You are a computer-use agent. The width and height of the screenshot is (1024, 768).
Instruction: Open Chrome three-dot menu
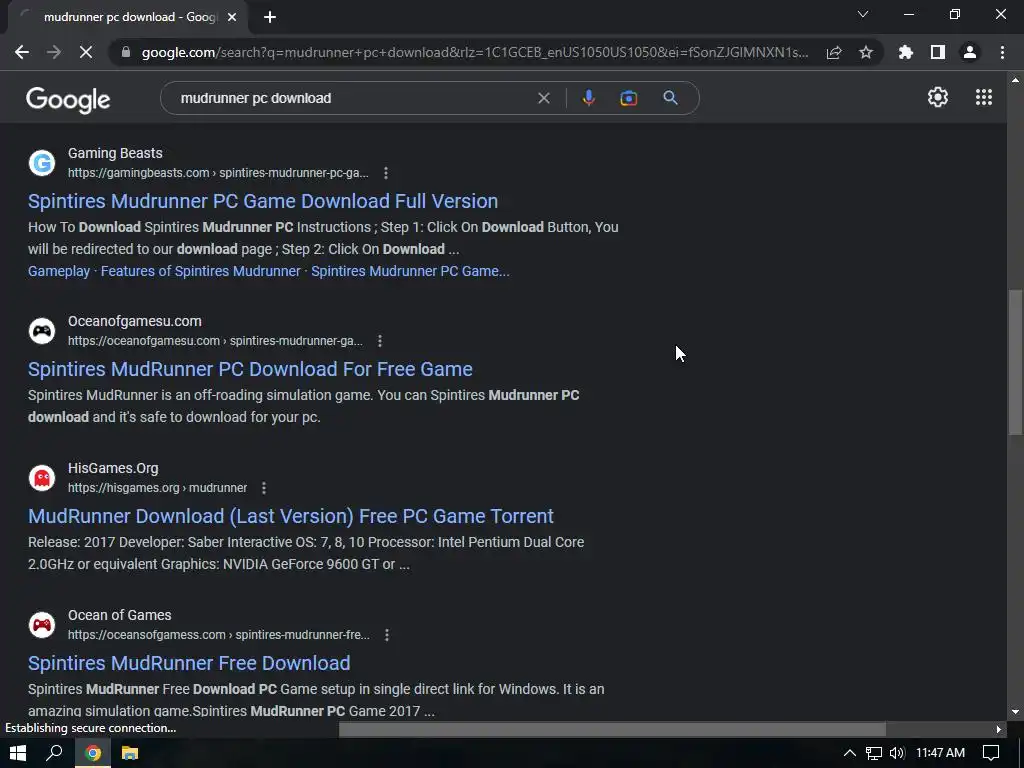[1002, 52]
